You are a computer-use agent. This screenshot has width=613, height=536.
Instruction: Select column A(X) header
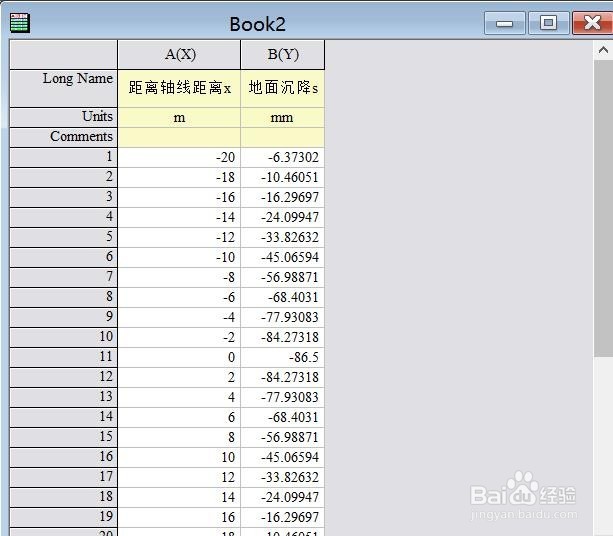[x=179, y=55]
